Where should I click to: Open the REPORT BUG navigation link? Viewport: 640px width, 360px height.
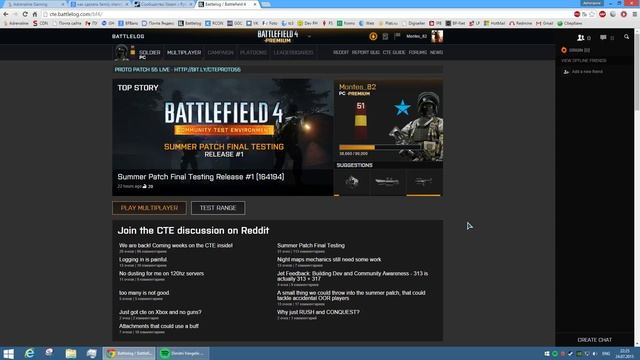coord(366,53)
